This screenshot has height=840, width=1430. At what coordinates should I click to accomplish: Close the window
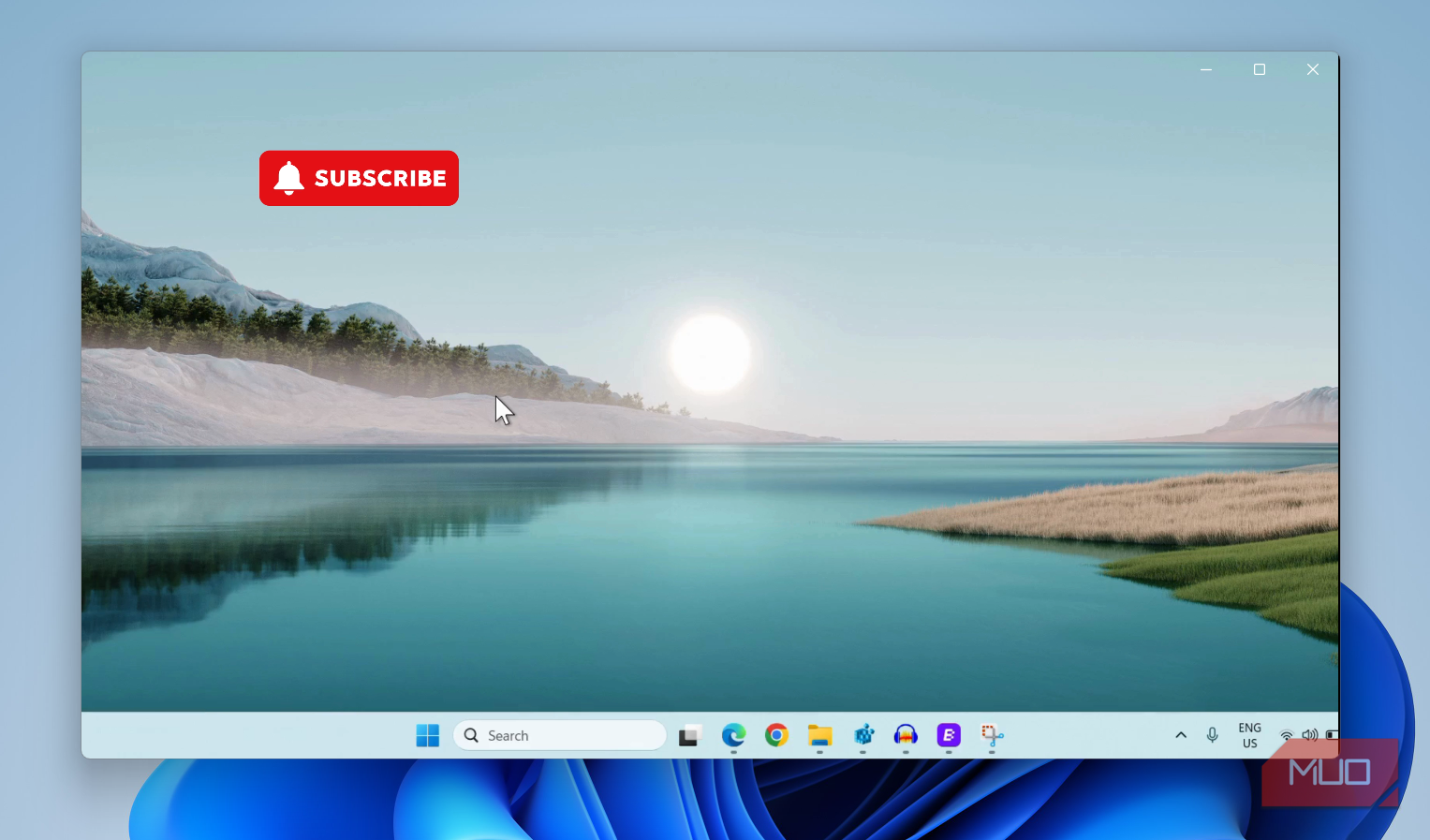pos(1313,69)
